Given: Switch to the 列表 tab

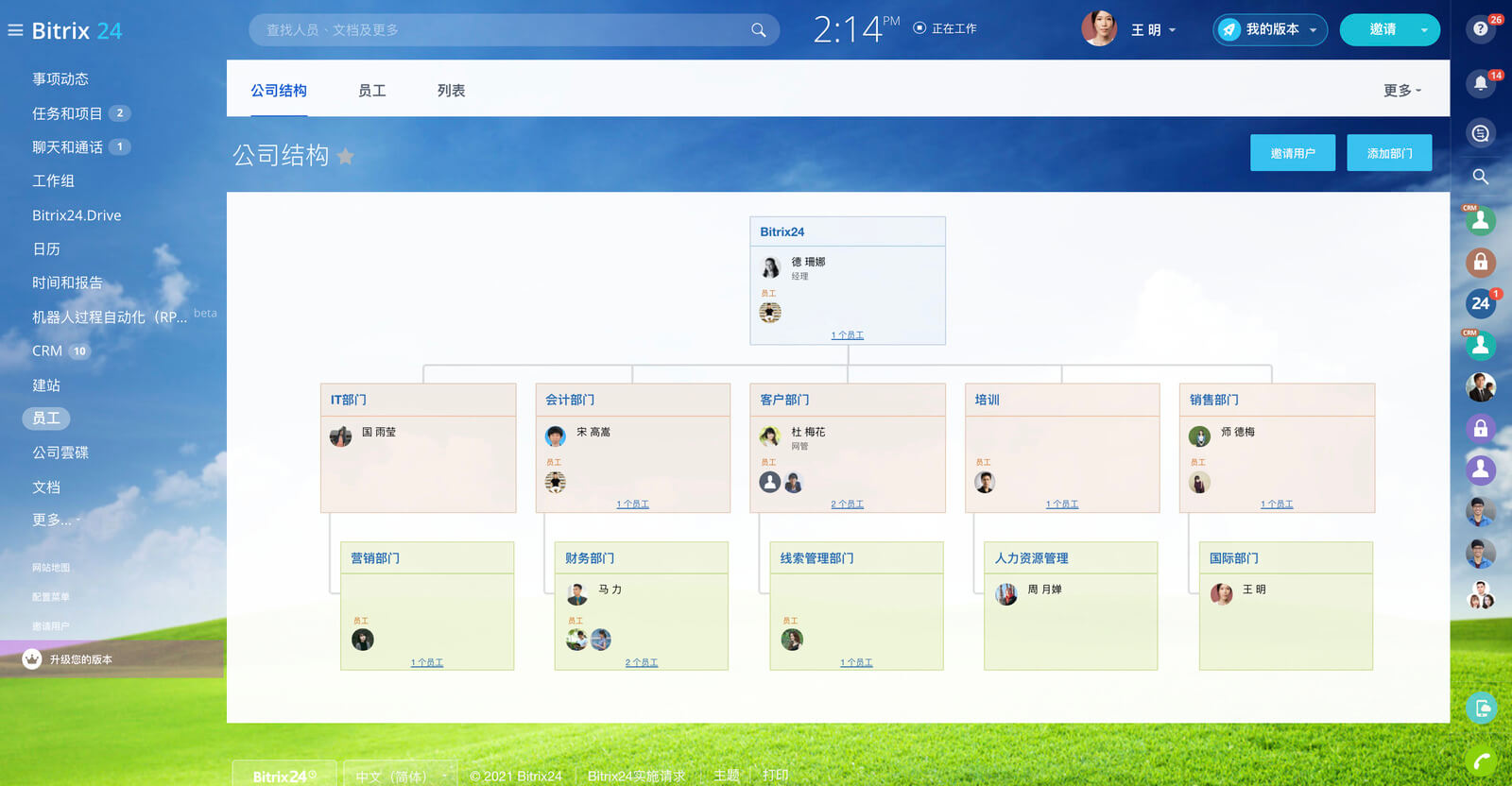Looking at the screenshot, I should point(452,91).
